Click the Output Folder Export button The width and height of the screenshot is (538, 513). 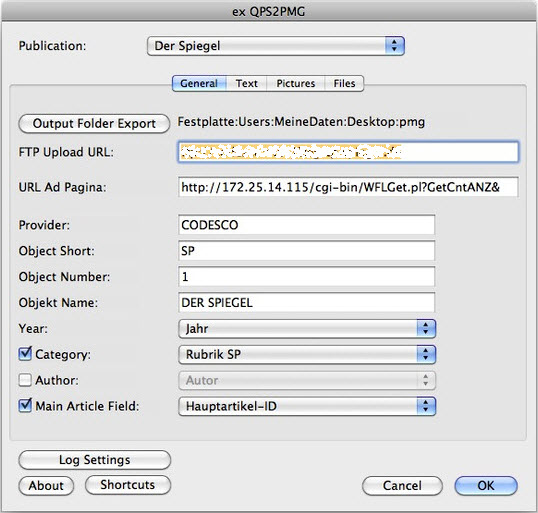click(94, 124)
